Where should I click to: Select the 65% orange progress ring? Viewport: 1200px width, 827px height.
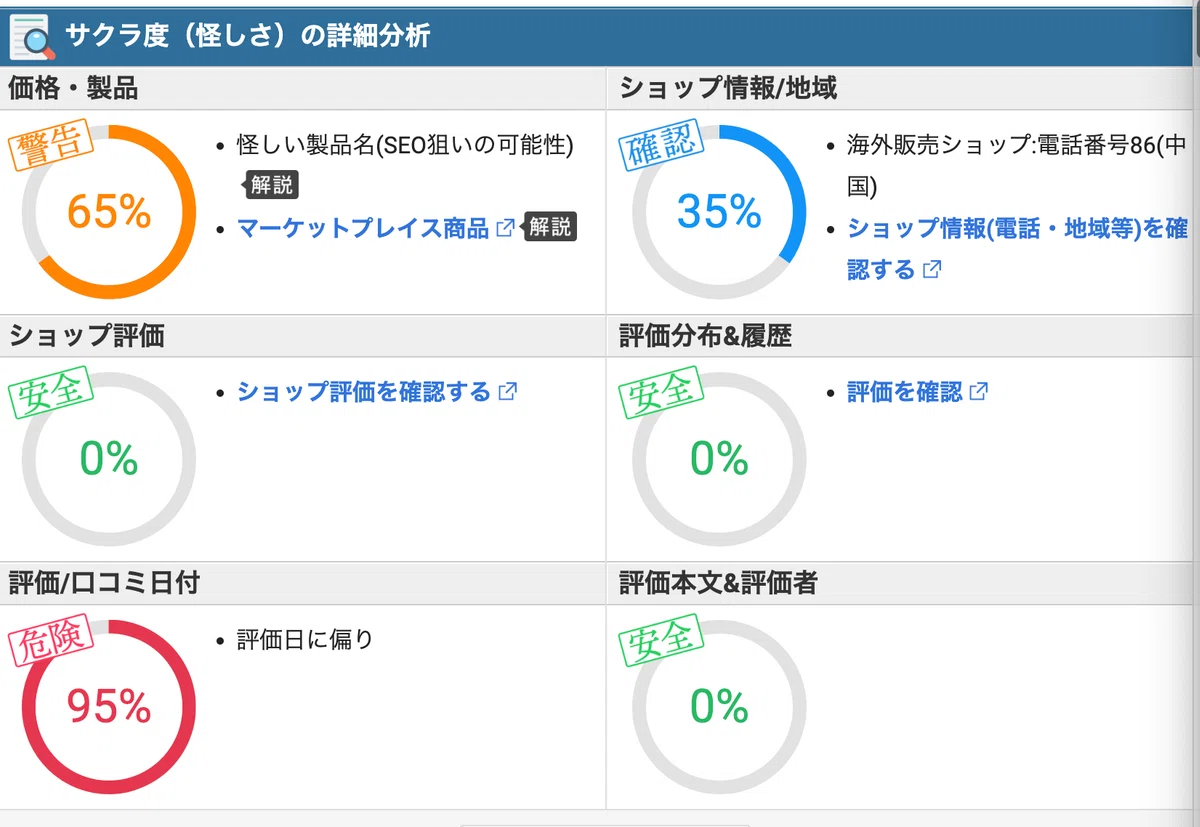(x=109, y=212)
